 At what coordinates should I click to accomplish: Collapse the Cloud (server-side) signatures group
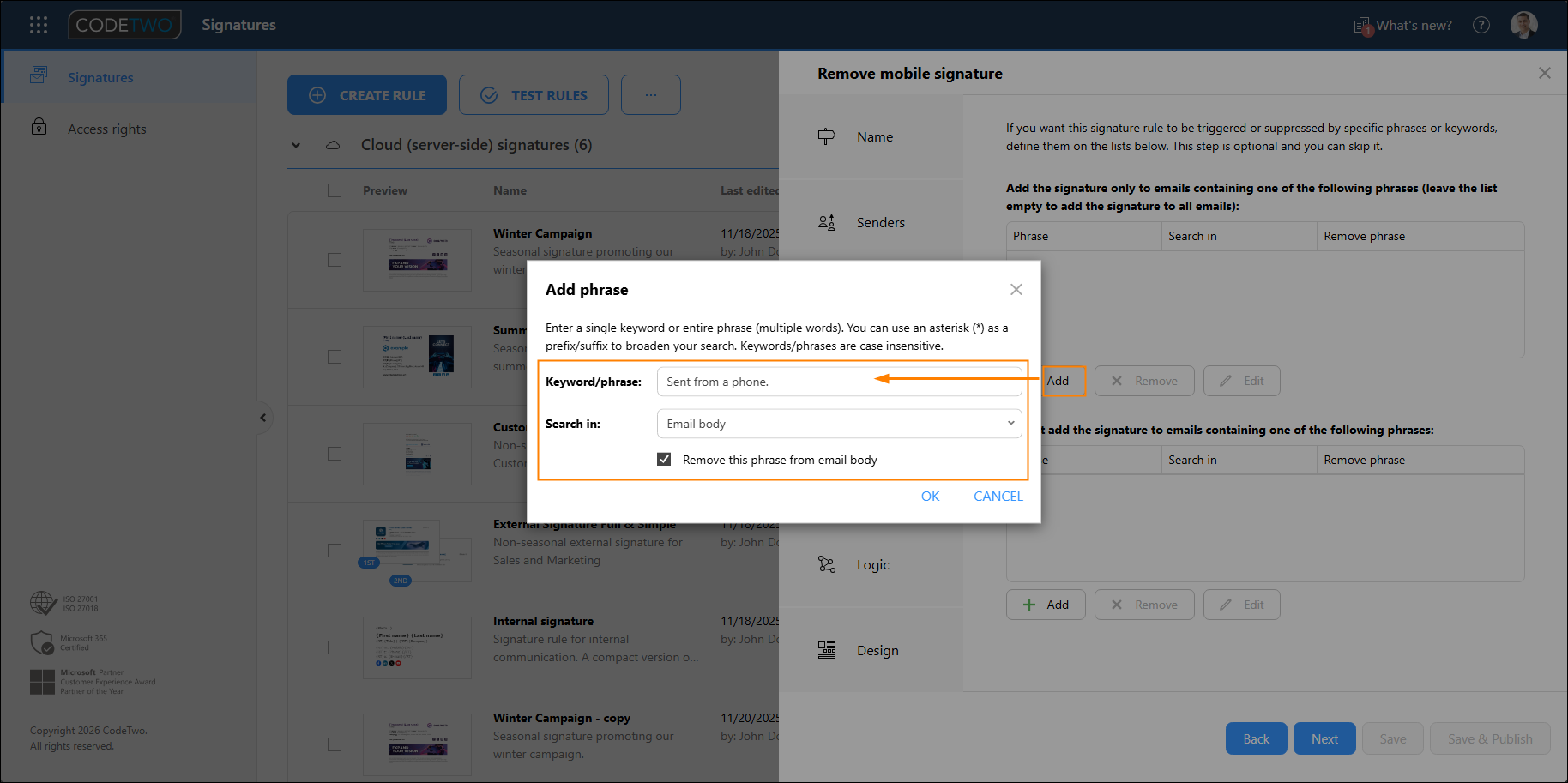pos(296,145)
